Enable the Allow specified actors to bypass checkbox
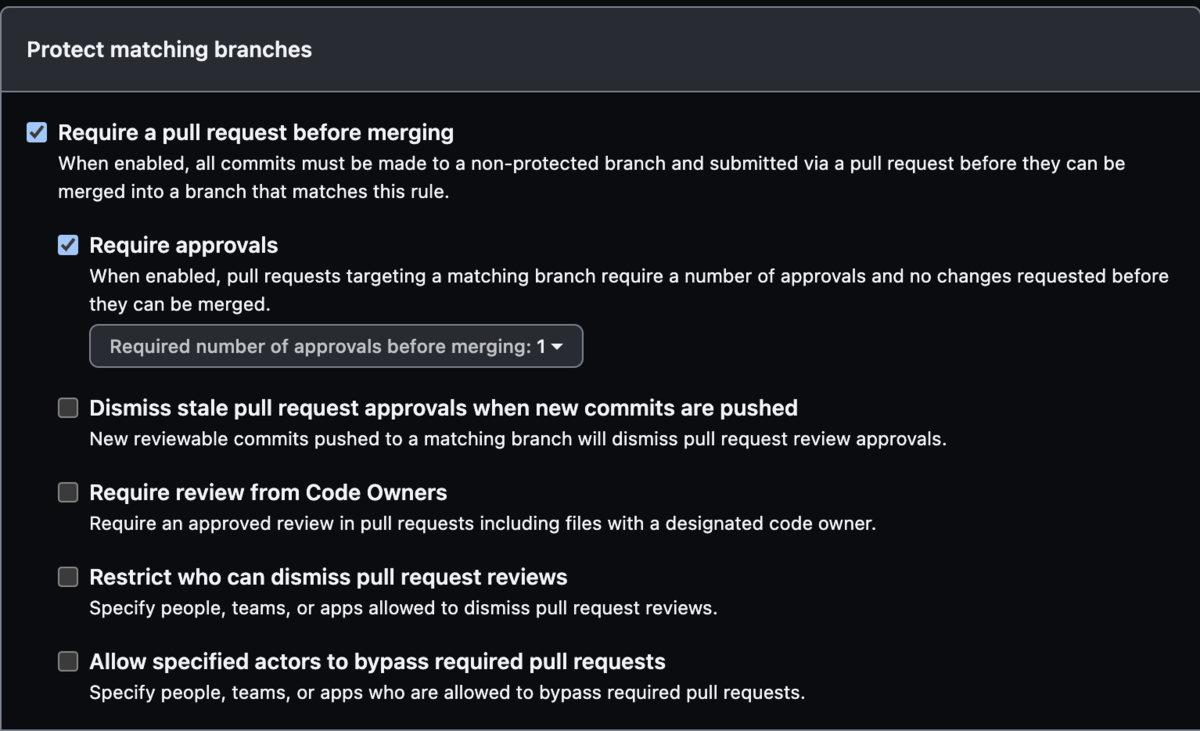The width and height of the screenshot is (1200, 731). click(68, 661)
